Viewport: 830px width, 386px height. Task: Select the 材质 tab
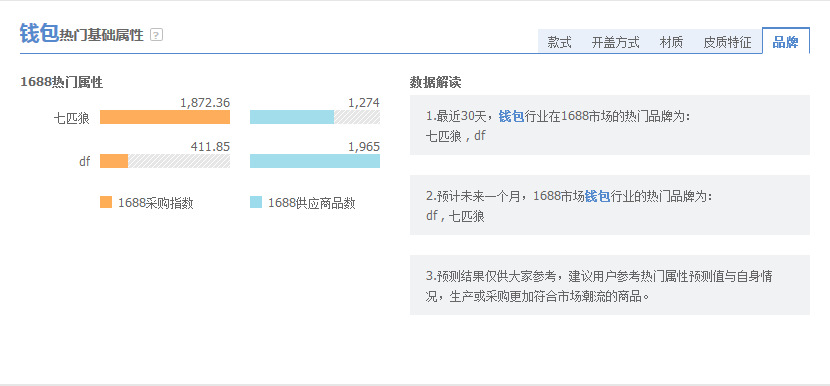(671, 42)
